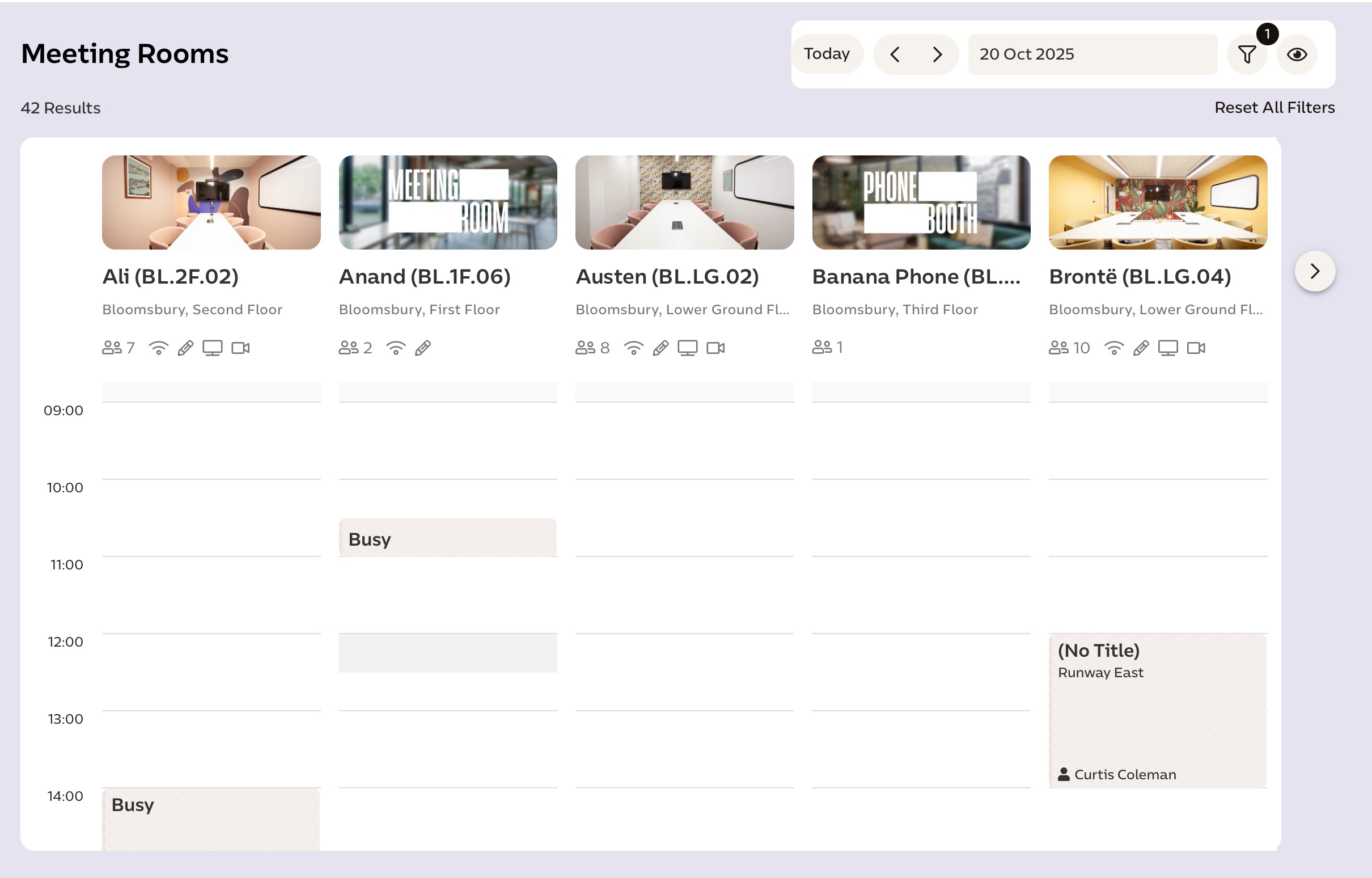
Task: Select Austen (BL.LG.02) room title
Action: tap(667, 277)
